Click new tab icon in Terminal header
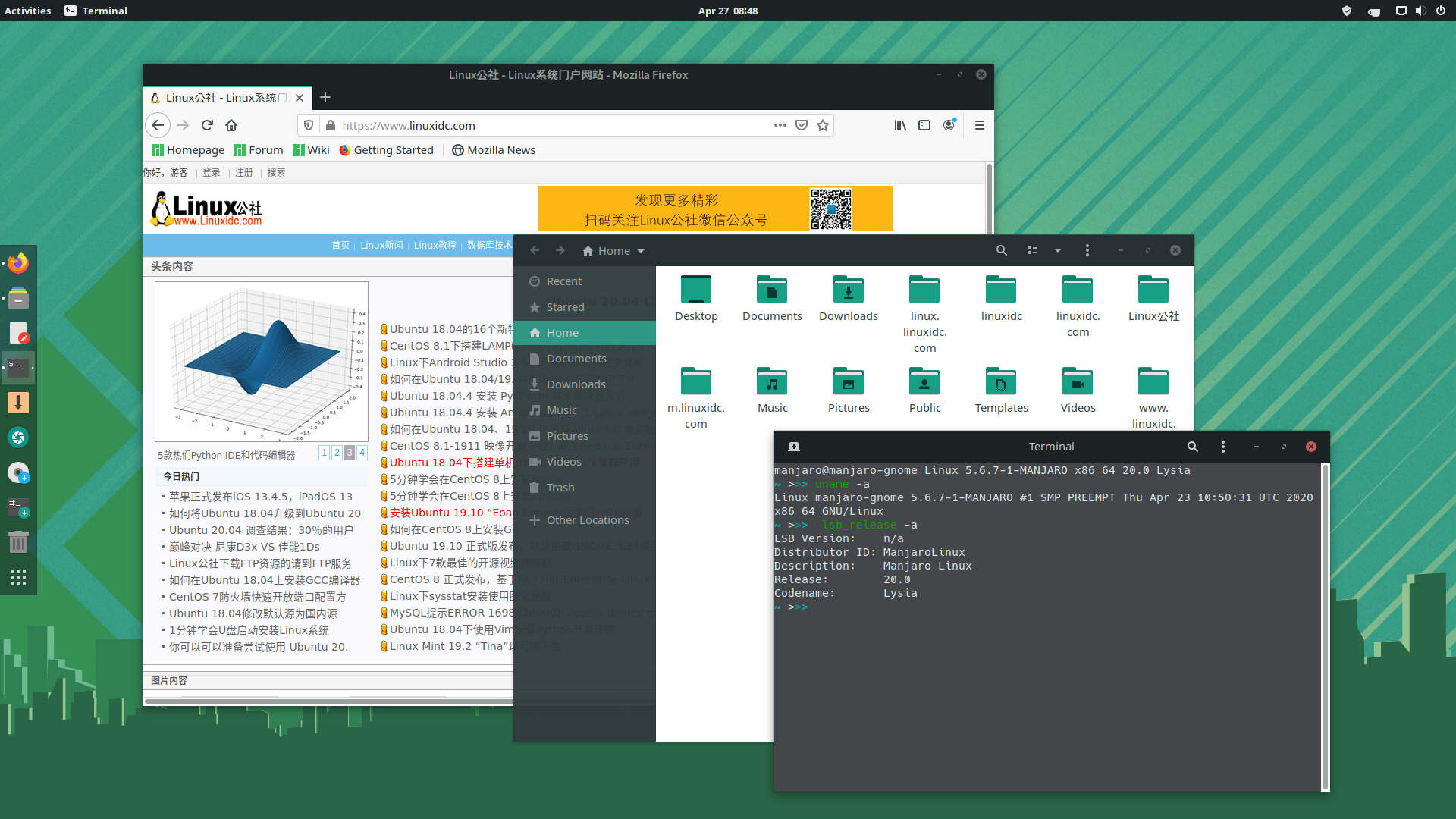This screenshot has width=1456, height=819. tap(794, 447)
